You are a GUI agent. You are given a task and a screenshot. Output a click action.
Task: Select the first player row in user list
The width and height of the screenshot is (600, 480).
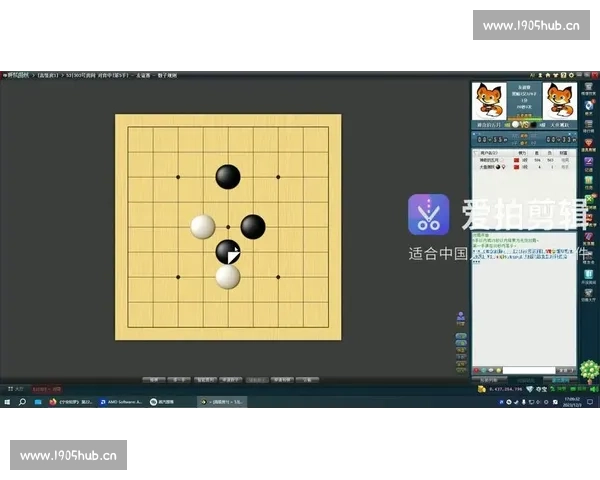coord(524,160)
